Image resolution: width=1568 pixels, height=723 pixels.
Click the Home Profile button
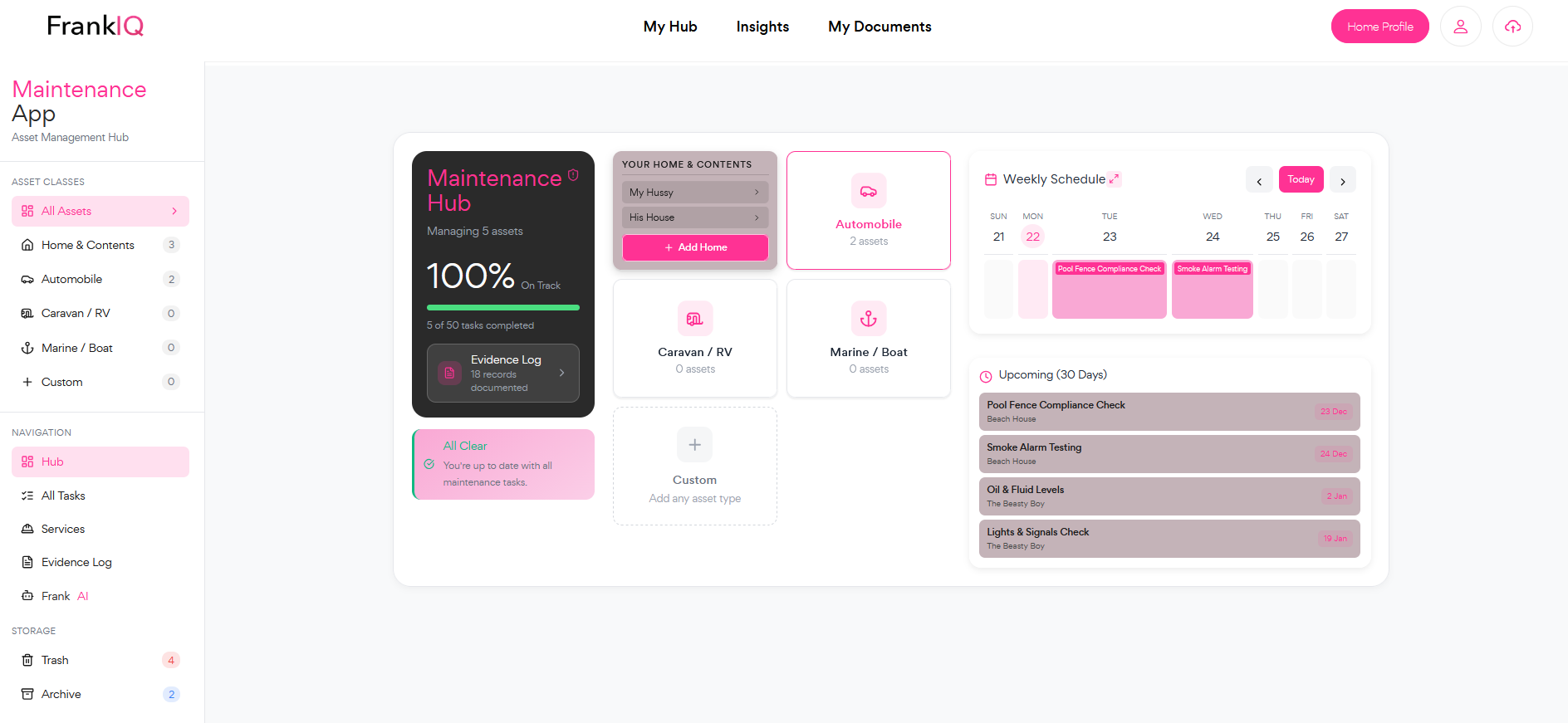point(1379,27)
